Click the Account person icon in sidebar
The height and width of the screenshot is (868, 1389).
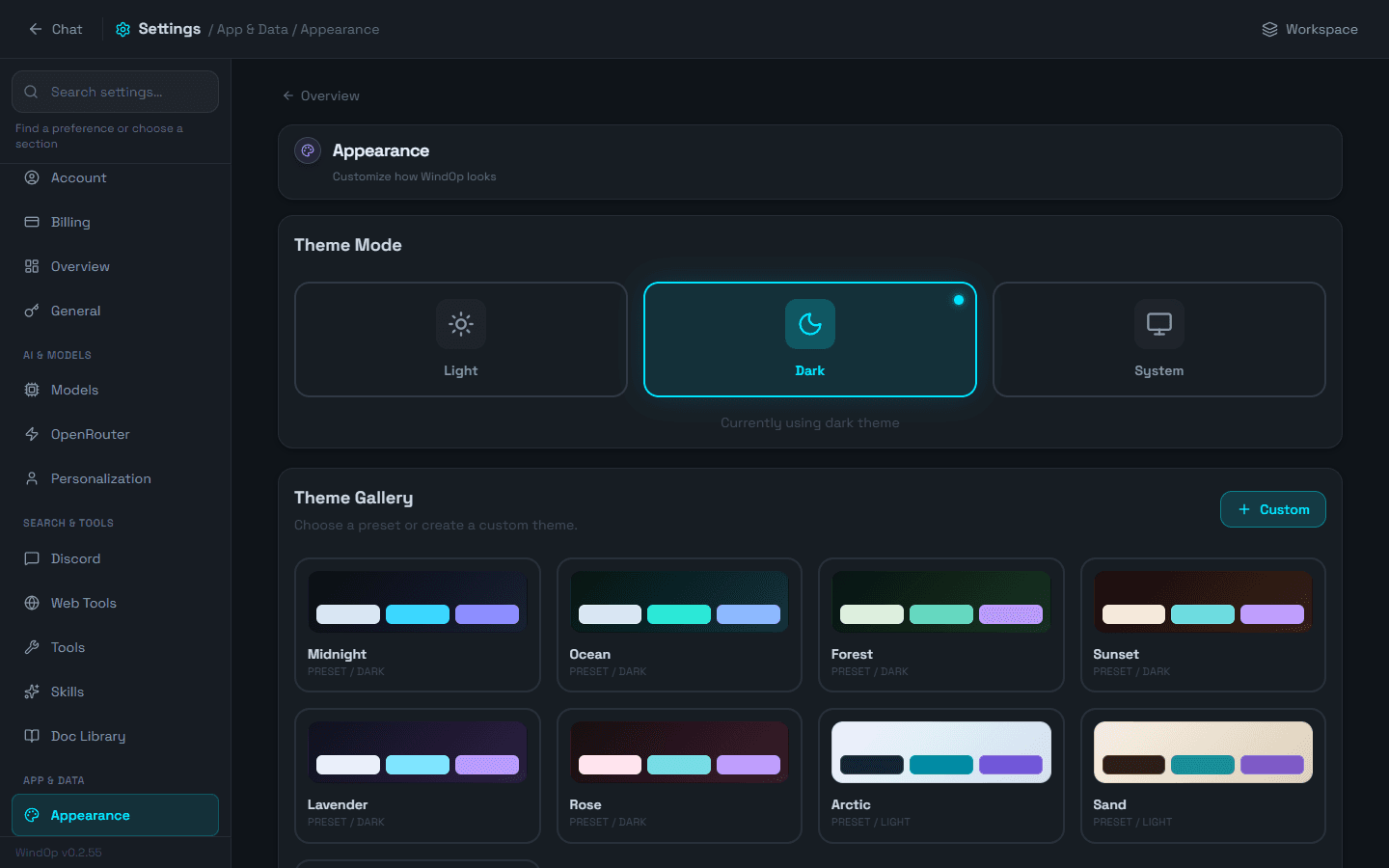click(x=32, y=177)
